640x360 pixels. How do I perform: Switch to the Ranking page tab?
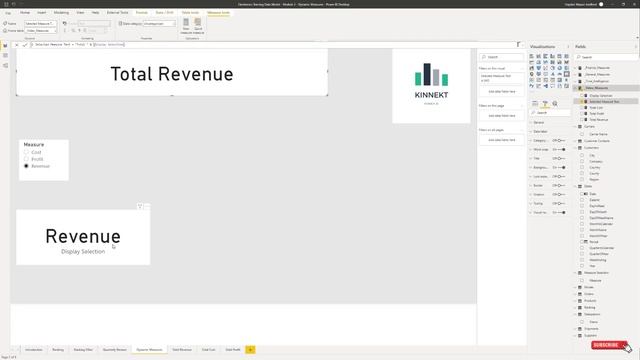pos(58,350)
